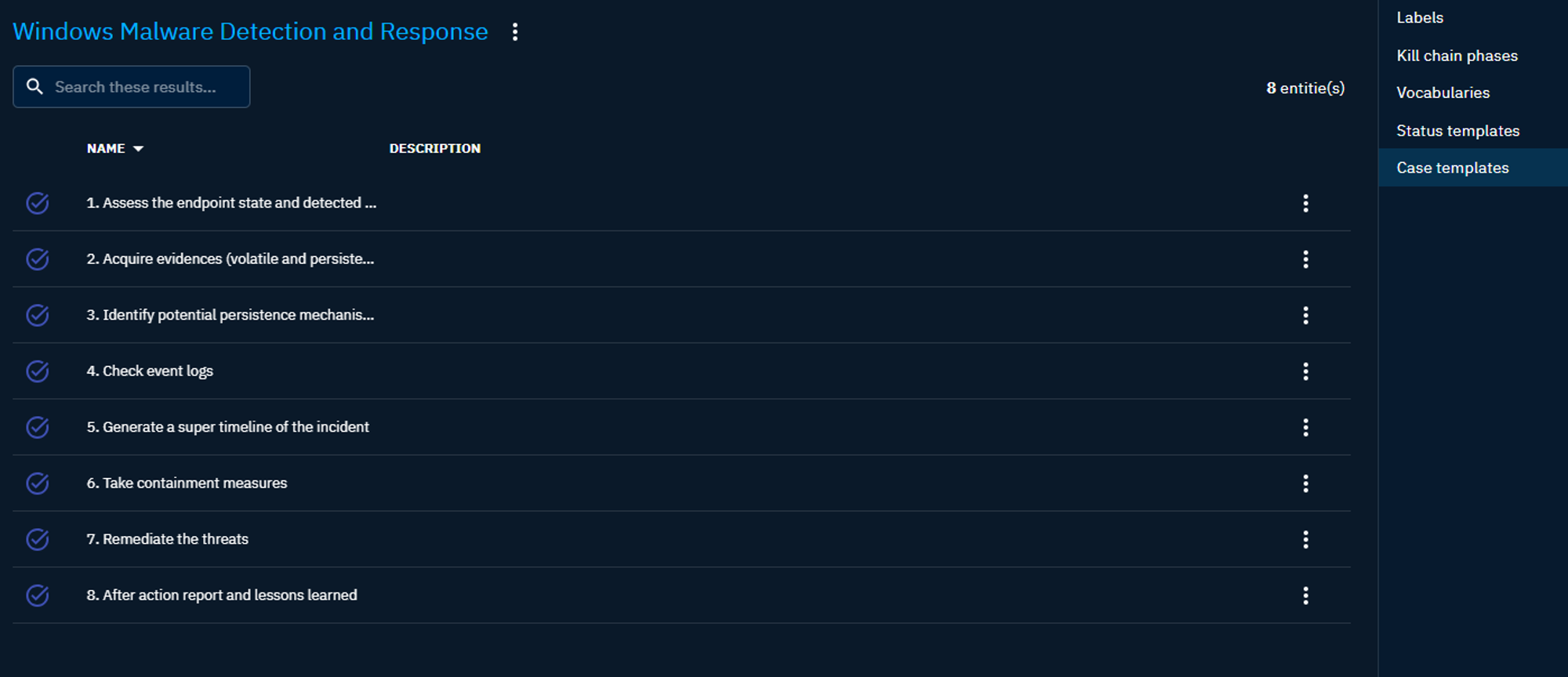1568x677 pixels.
Task: Open row menu for After action report task
Action: click(x=1305, y=596)
